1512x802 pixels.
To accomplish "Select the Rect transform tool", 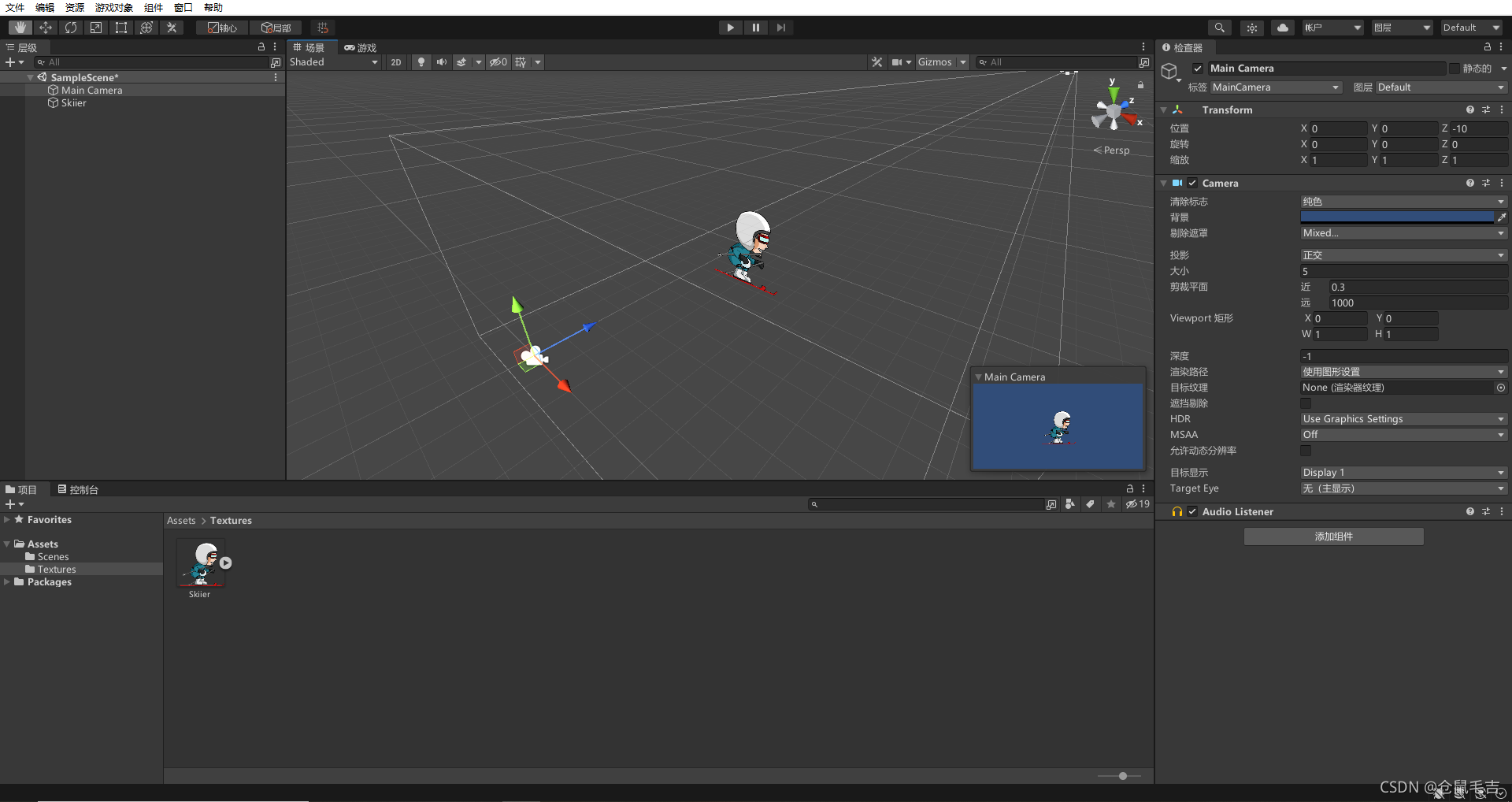I will [x=121, y=28].
